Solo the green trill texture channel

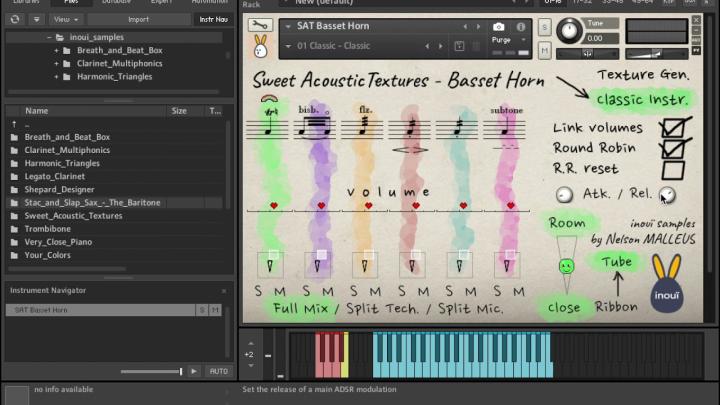pos(259,291)
